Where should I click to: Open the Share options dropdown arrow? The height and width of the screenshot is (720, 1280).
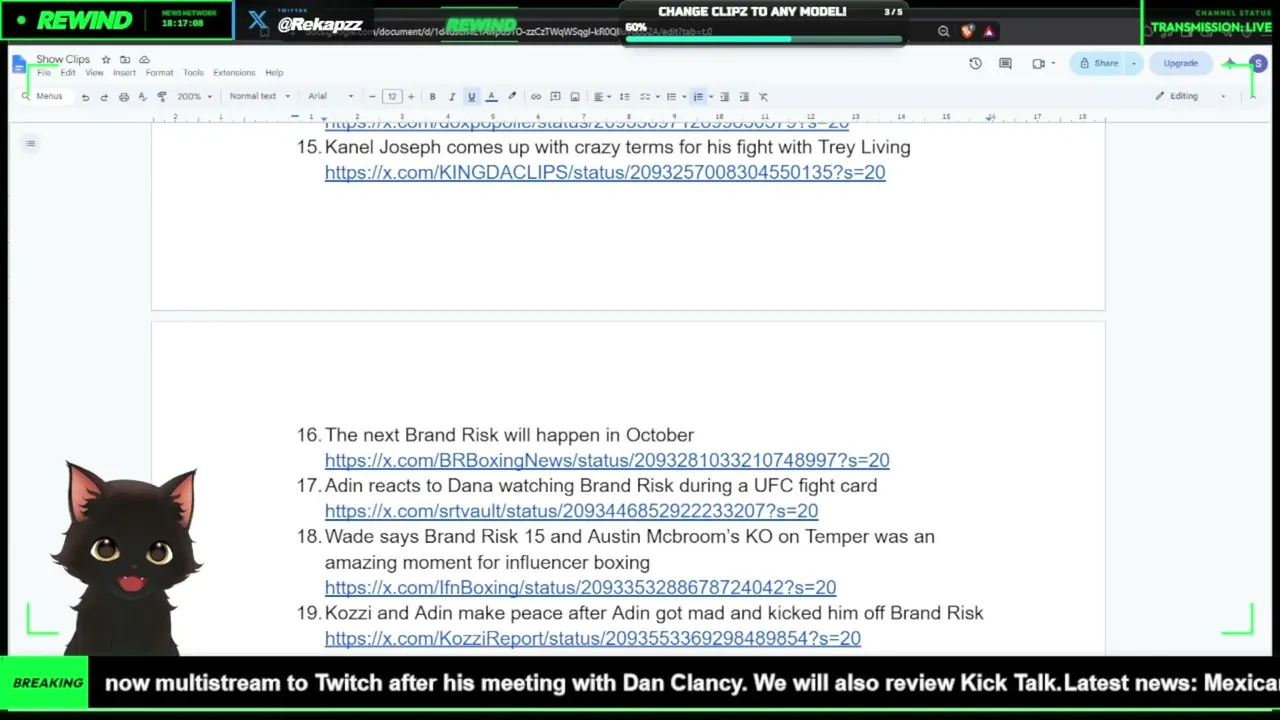[1134, 64]
